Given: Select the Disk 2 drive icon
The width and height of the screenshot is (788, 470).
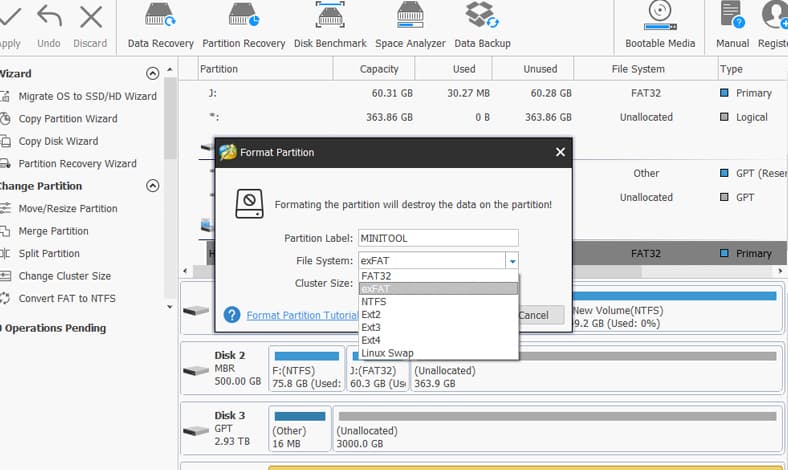Looking at the screenshot, I should [196, 371].
